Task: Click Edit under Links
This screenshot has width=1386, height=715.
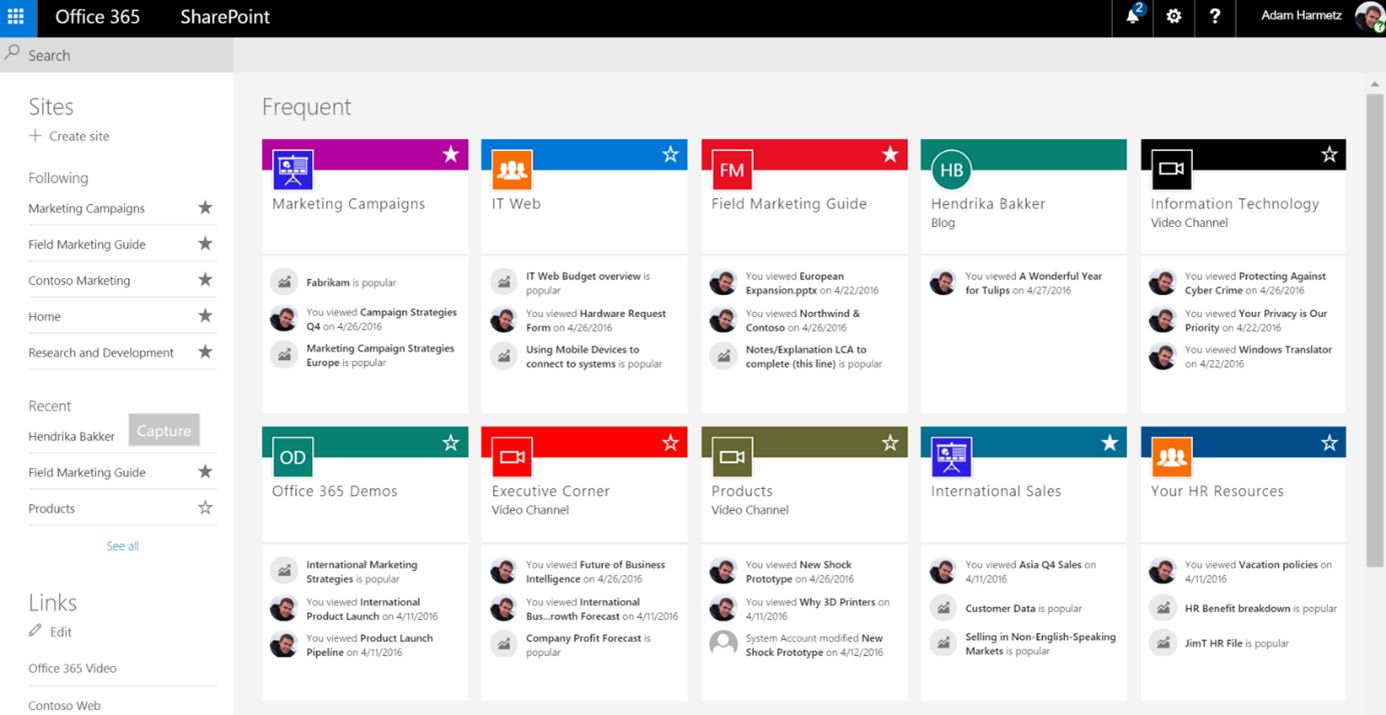Action: (61, 632)
